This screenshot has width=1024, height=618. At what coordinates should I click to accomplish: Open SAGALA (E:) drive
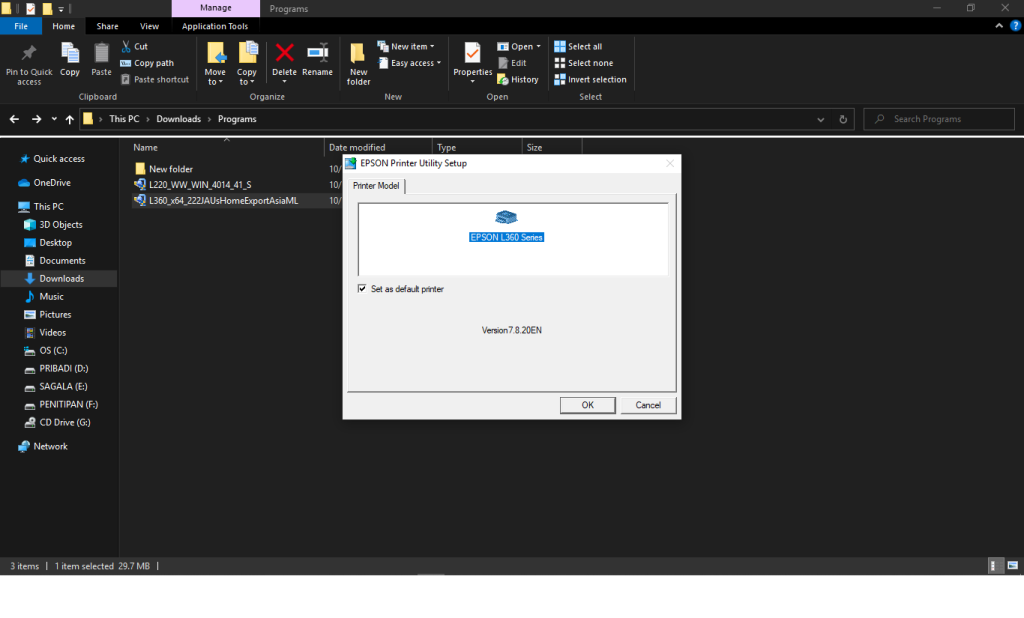click(56, 386)
